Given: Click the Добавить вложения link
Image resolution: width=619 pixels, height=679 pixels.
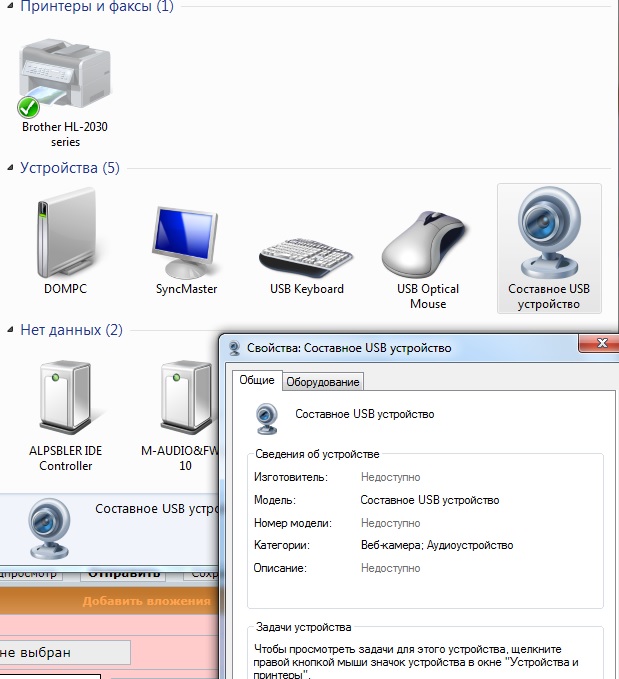Looking at the screenshot, I should (146, 601).
